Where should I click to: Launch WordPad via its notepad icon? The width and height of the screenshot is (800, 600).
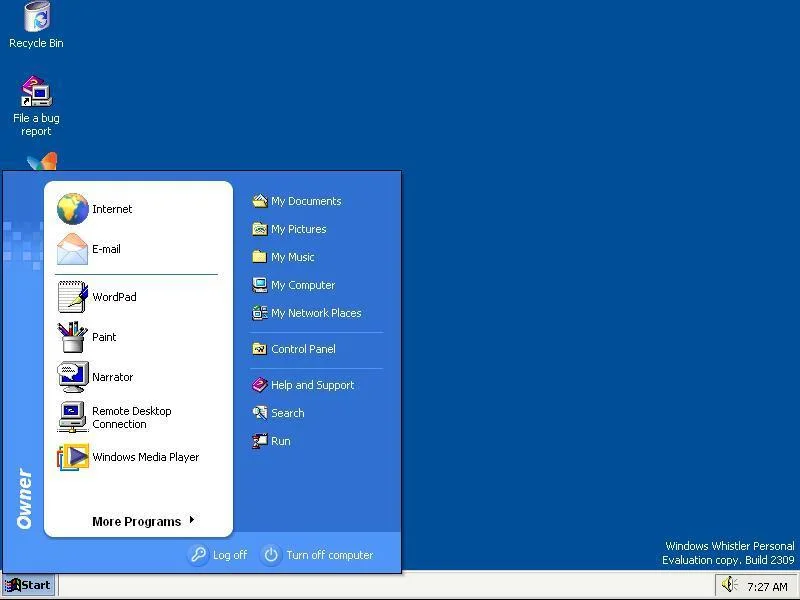72,296
